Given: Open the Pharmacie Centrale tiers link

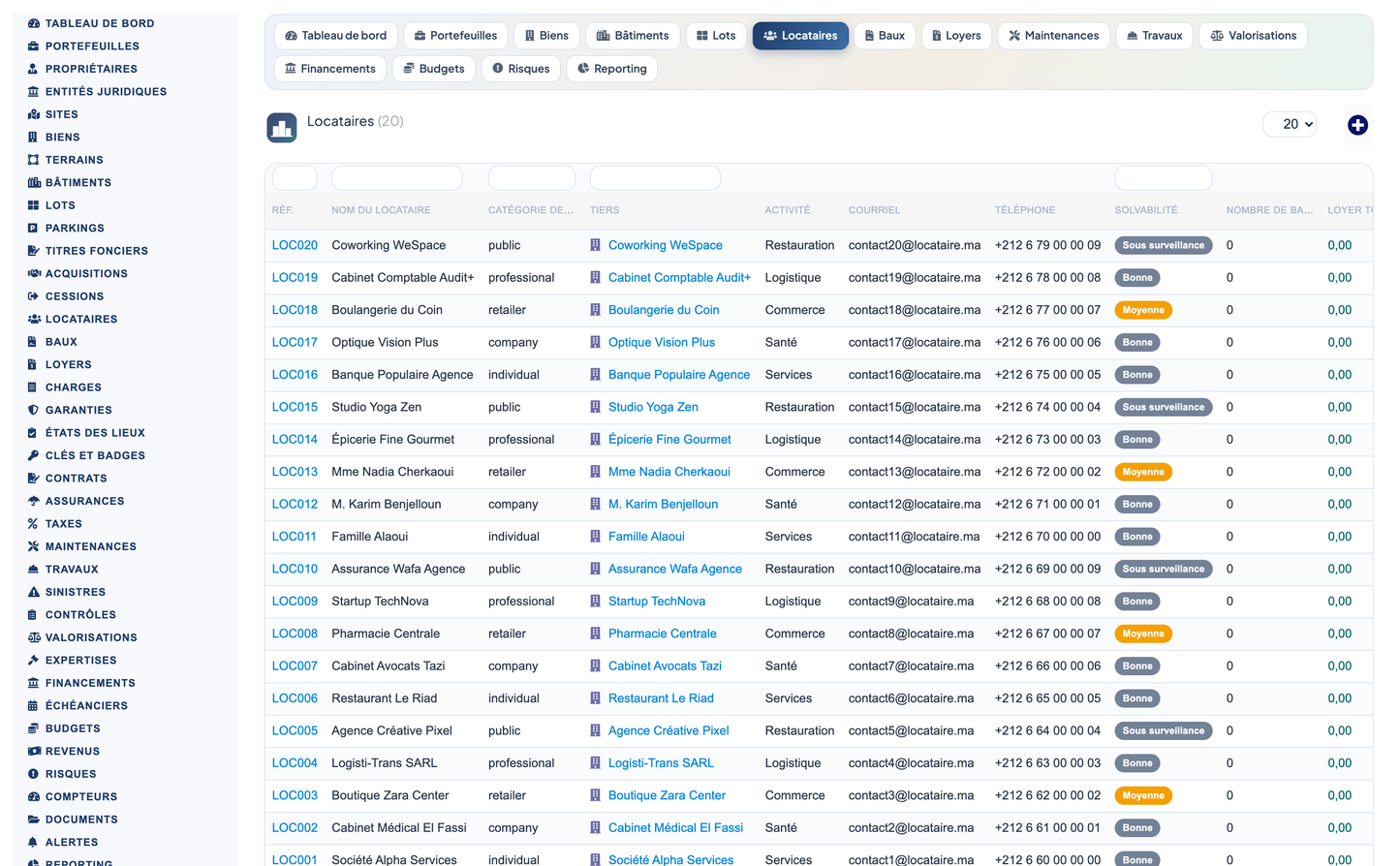Looking at the screenshot, I should coord(662,634).
